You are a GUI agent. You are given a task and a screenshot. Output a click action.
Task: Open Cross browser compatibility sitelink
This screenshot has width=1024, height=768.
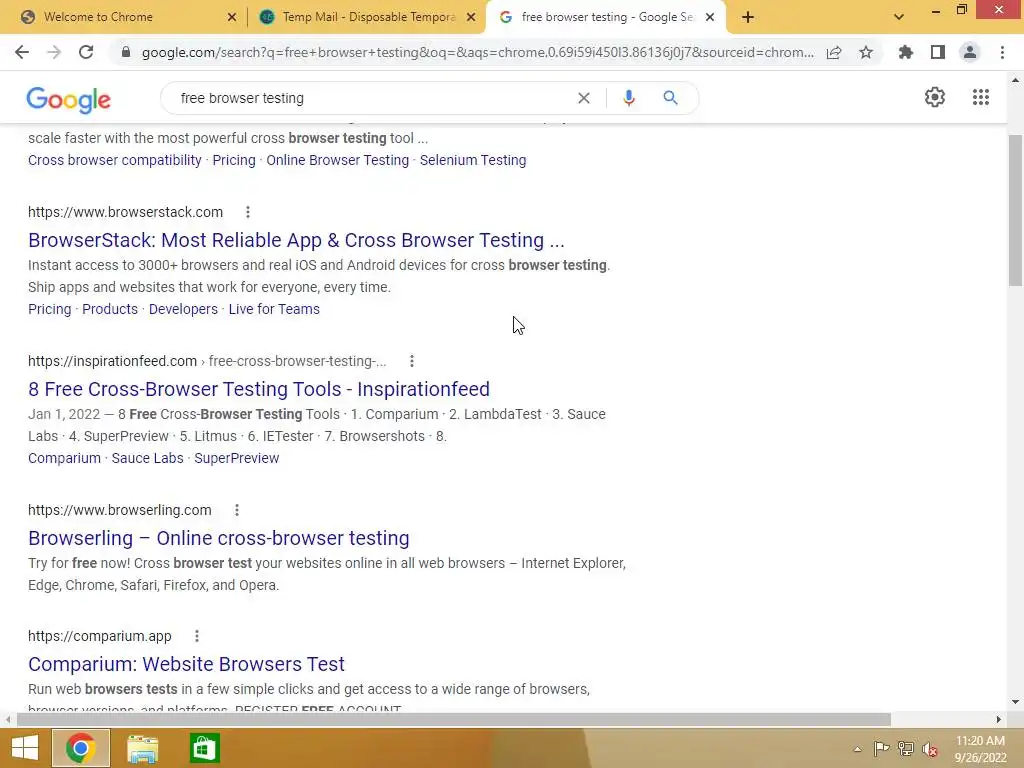(115, 160)
